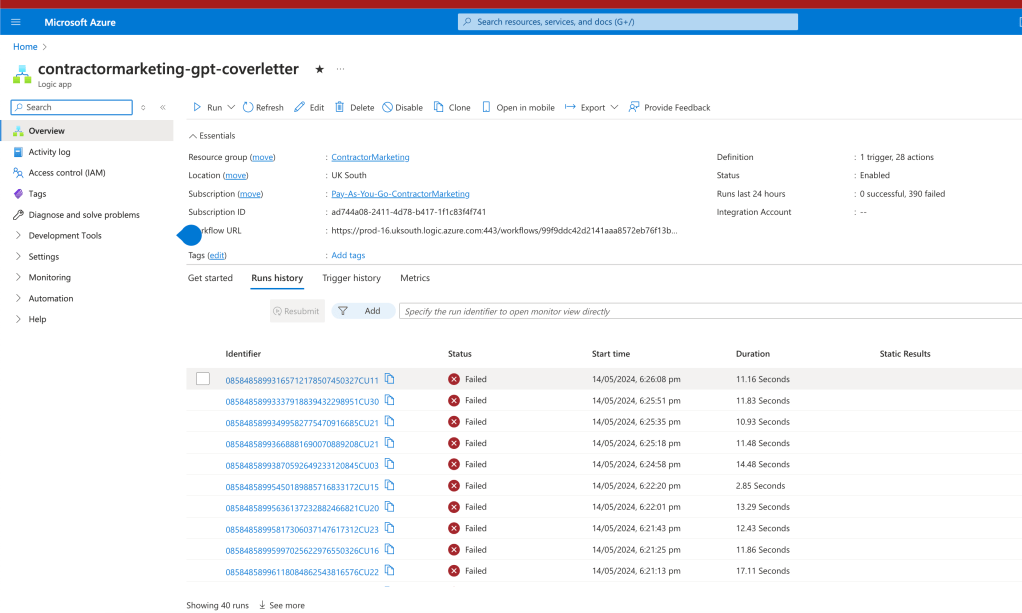
Task: Expand Monitoring in sidebar
Action: pyautogui.click(x=18, y=277)
